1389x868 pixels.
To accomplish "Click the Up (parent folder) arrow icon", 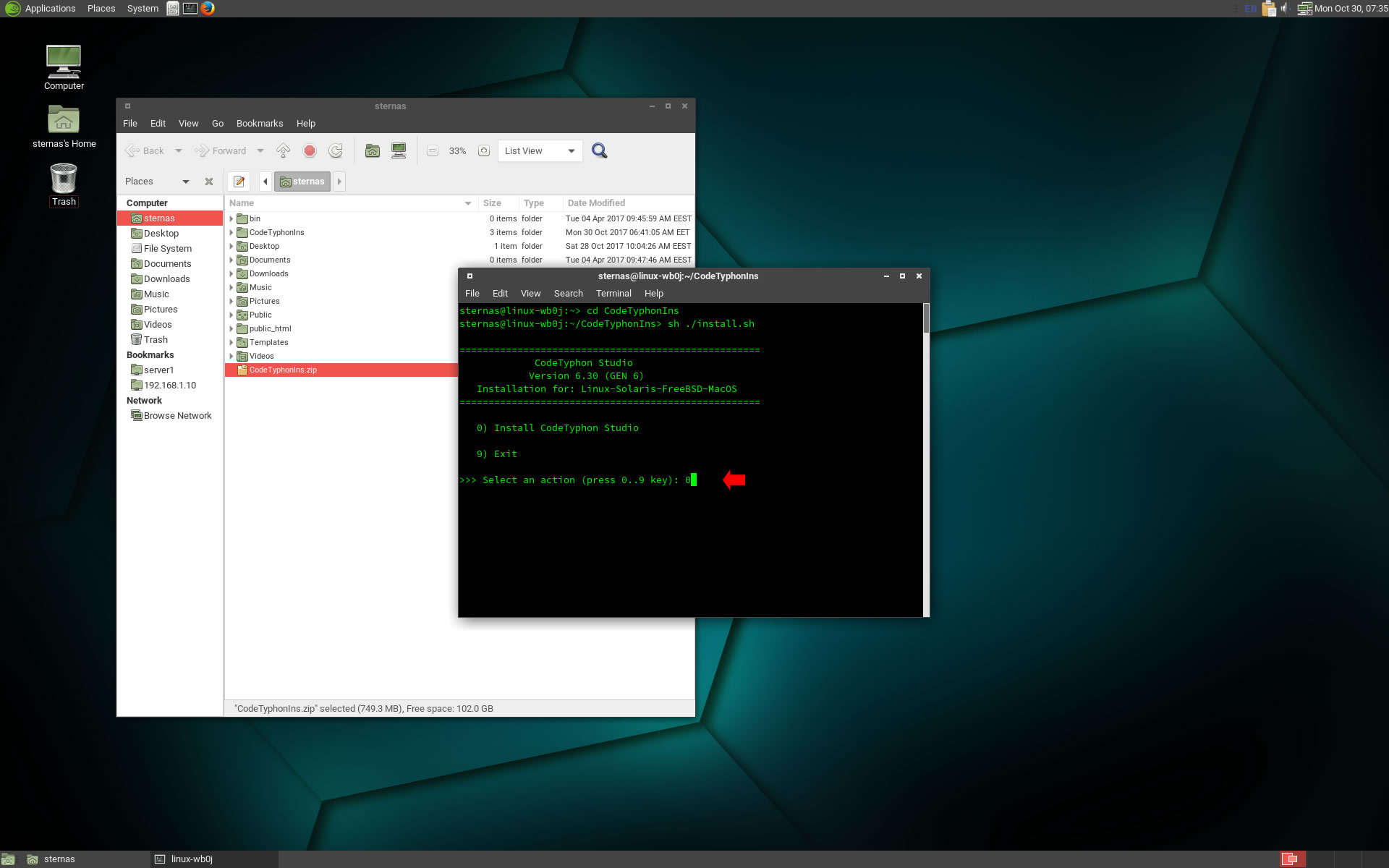I will 284,150.
